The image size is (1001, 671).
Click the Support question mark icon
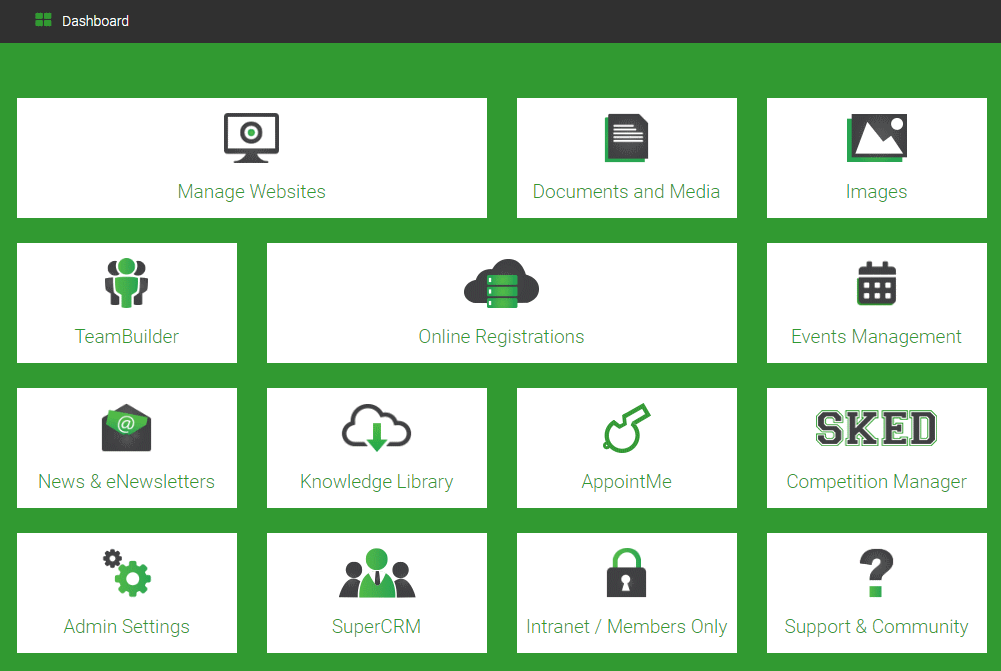[877, 573]
